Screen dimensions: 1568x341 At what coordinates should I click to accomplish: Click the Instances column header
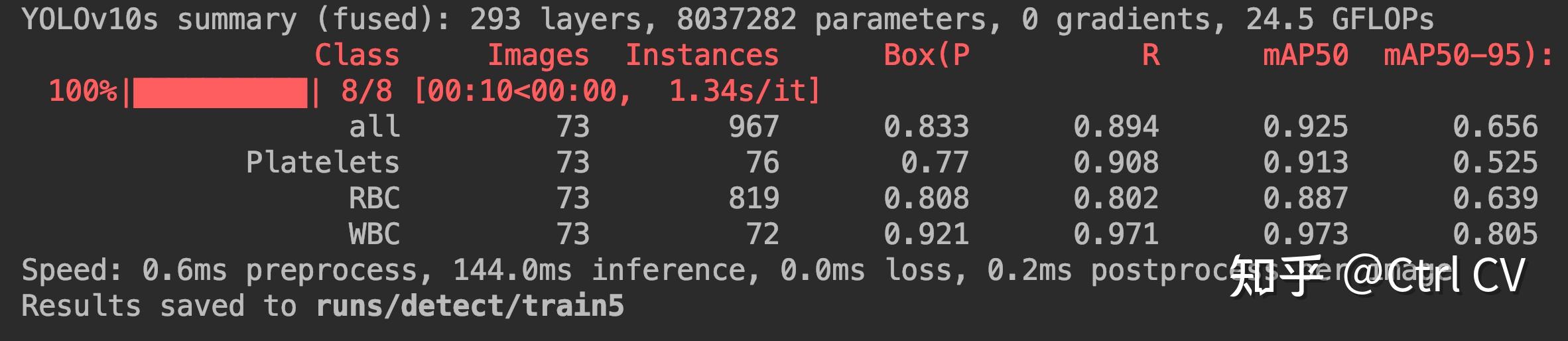(702, 55)
